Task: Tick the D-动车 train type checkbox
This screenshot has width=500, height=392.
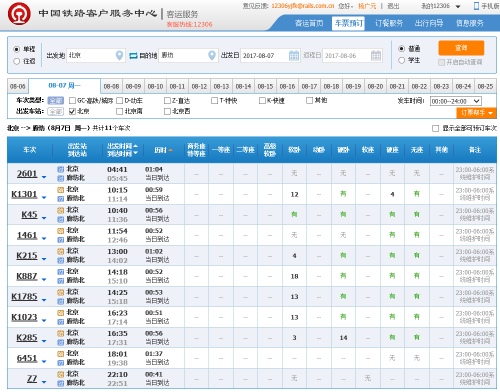Action: (119, 100)
